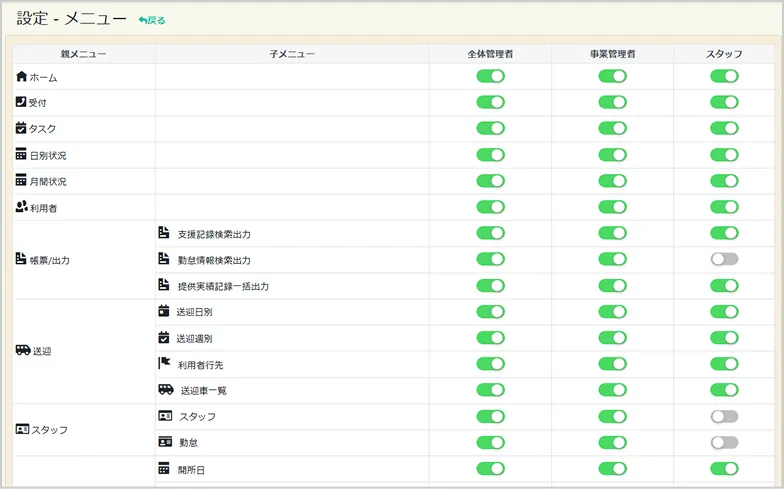Click the 受付 phone icon
The height and width of the screenshot is (500, 784).
[x=20, y=102]
